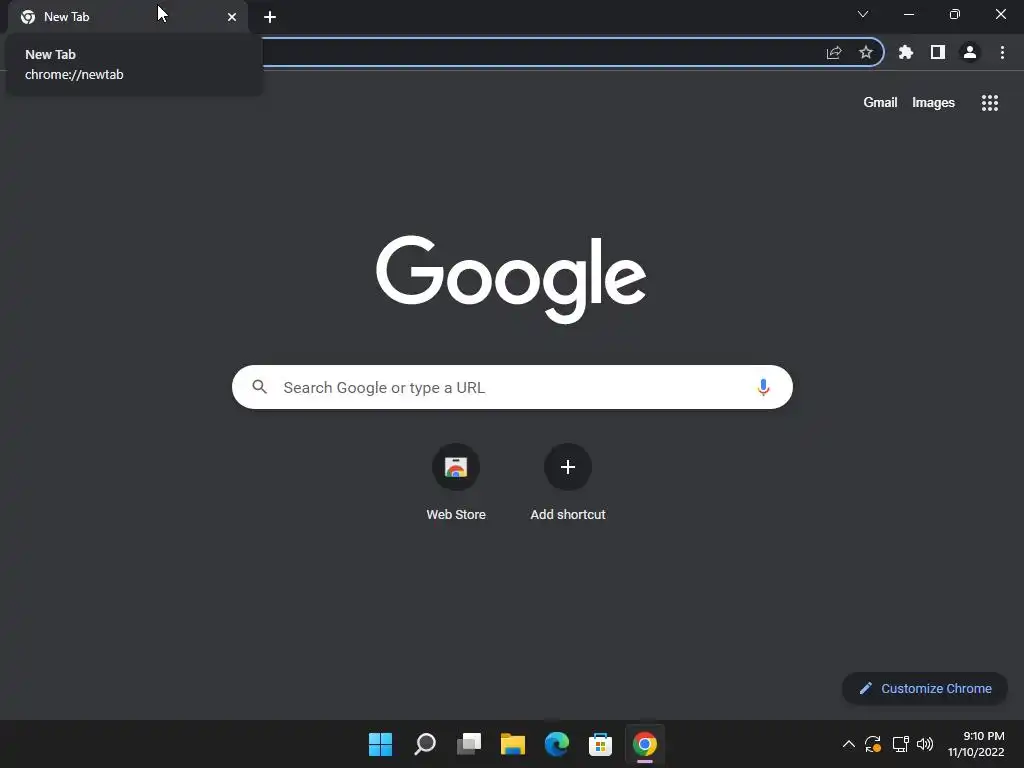The image size is (1024, 768).
Task: Open the volume speaker tray icon
Action: tap(925, 744)
